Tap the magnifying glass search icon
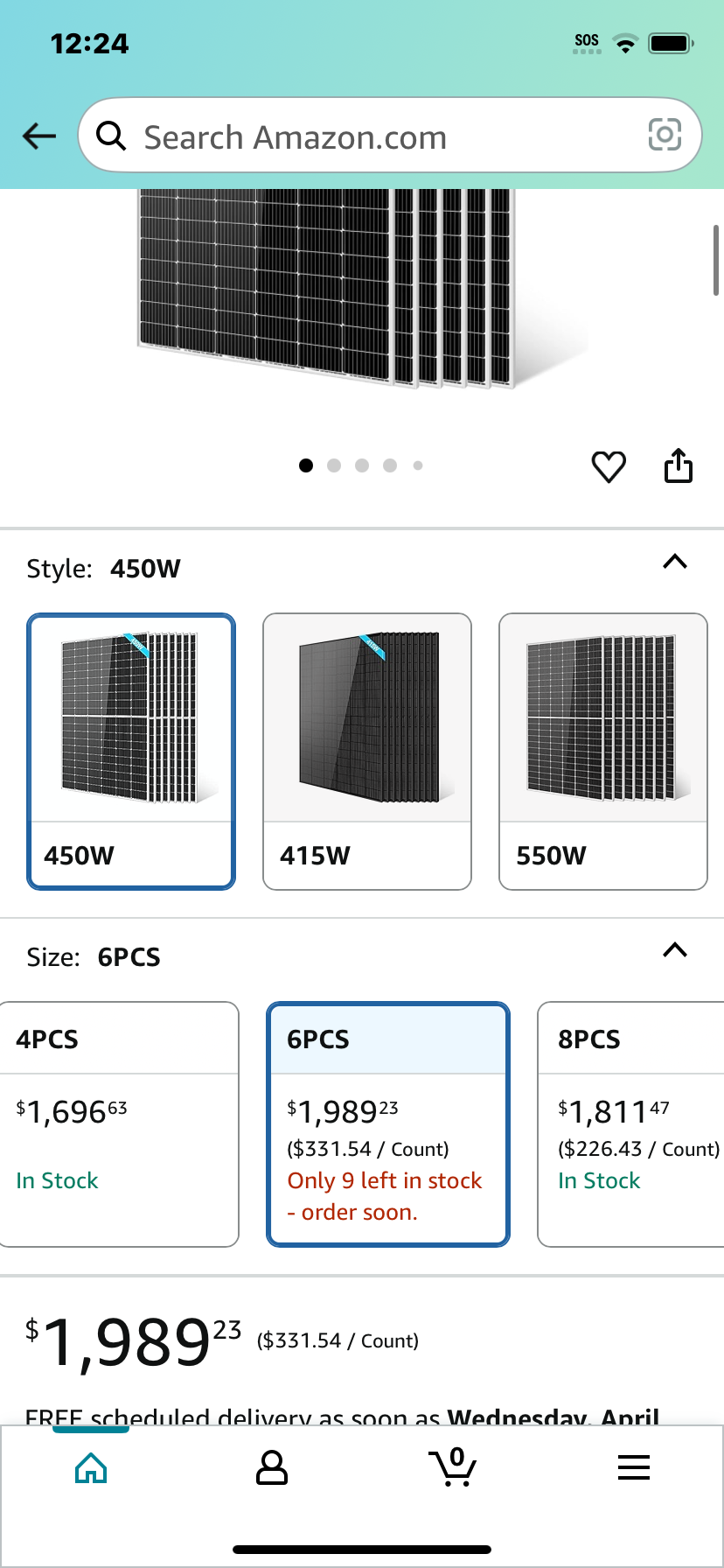The image size is (724, 1568). [111, 136]
